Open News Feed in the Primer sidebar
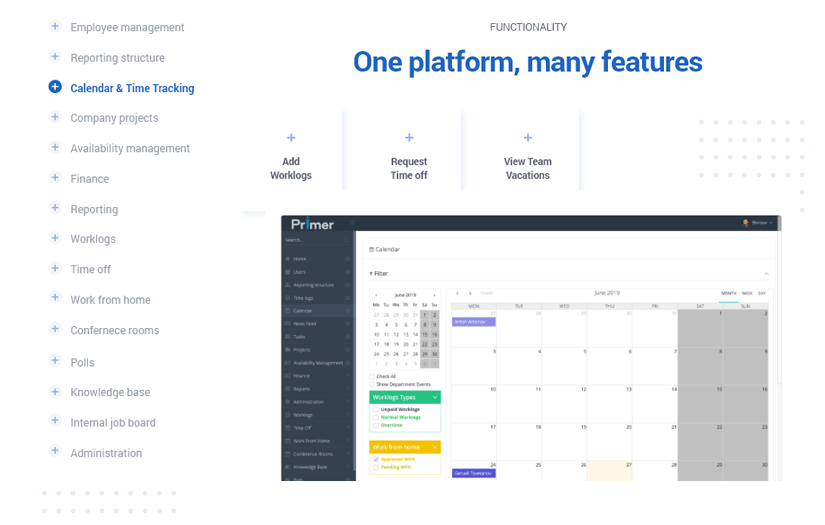The height and width of the screenshot is (525, 825). click(305, 324)
